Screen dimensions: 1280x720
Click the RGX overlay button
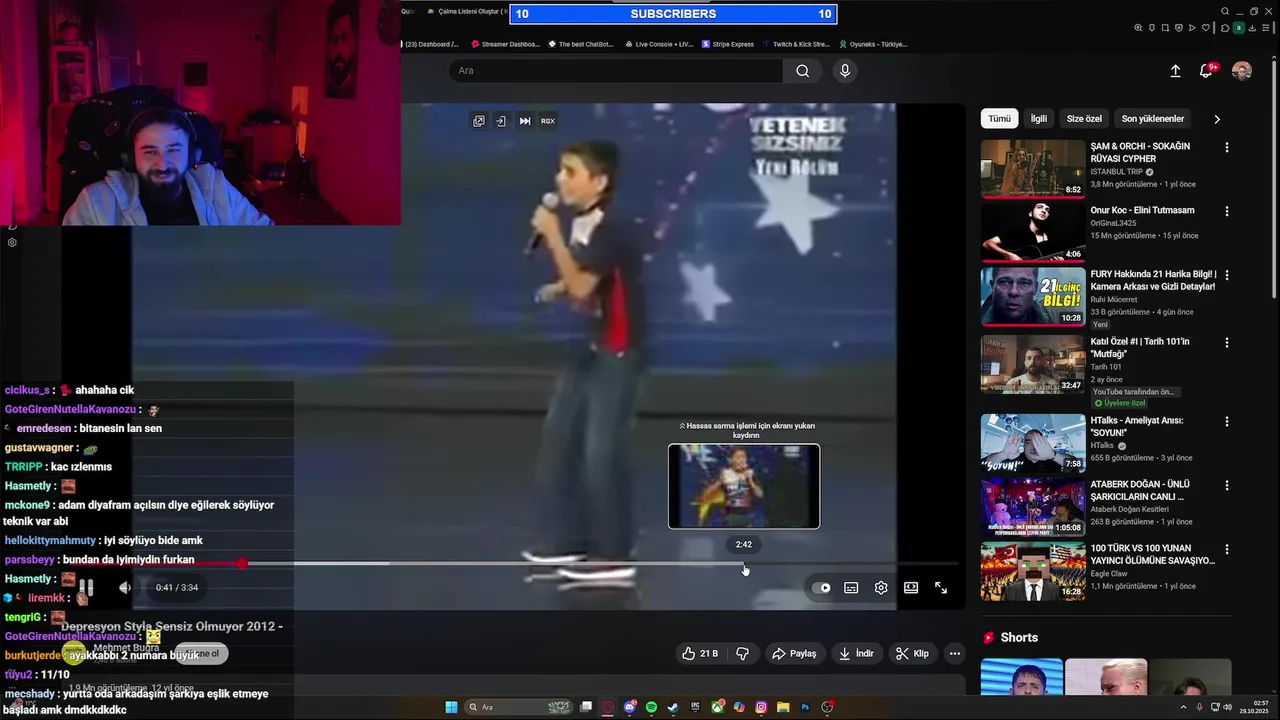point(548,121)
